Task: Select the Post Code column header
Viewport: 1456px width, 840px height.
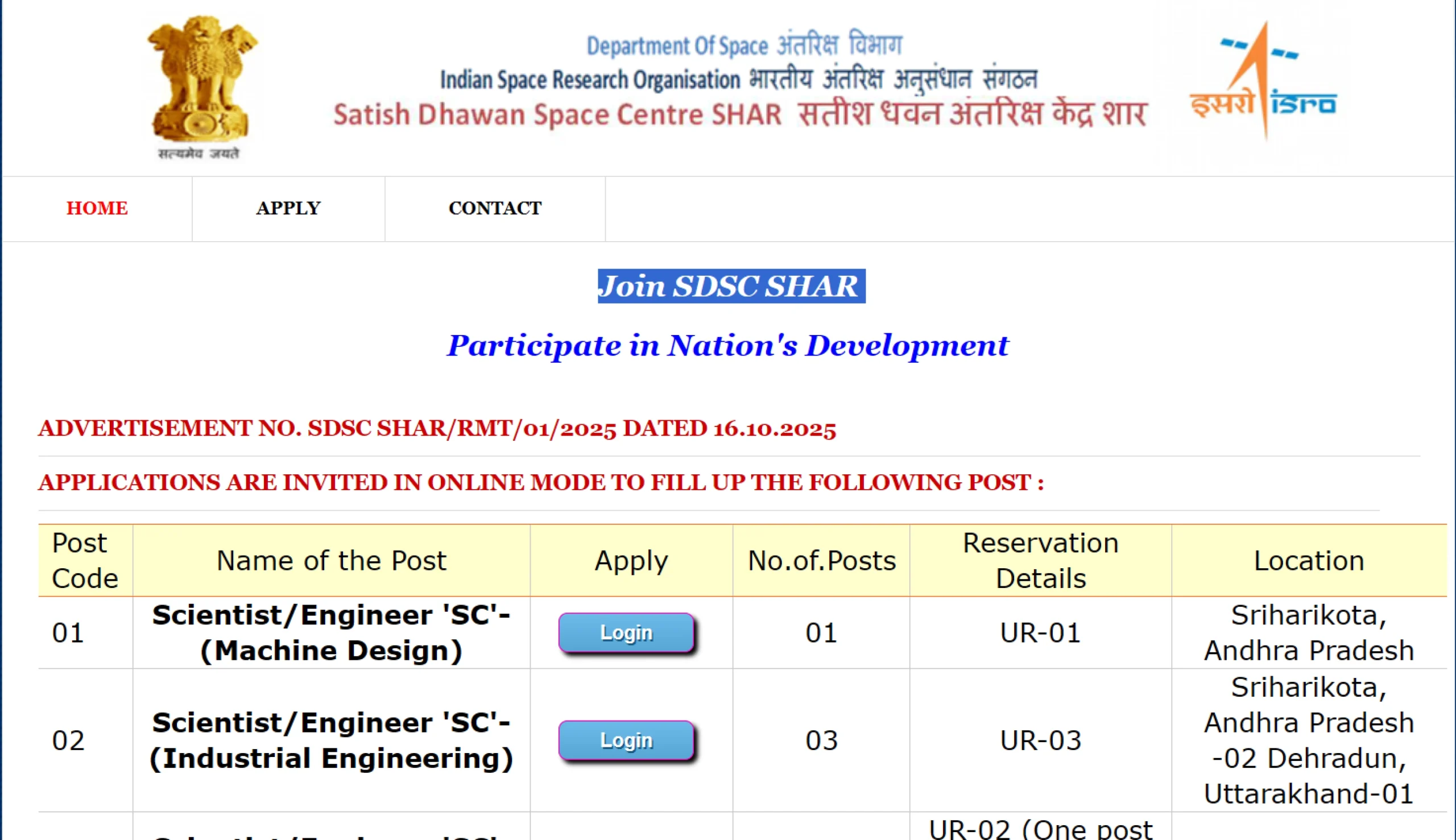Action: tap(85, 560)
